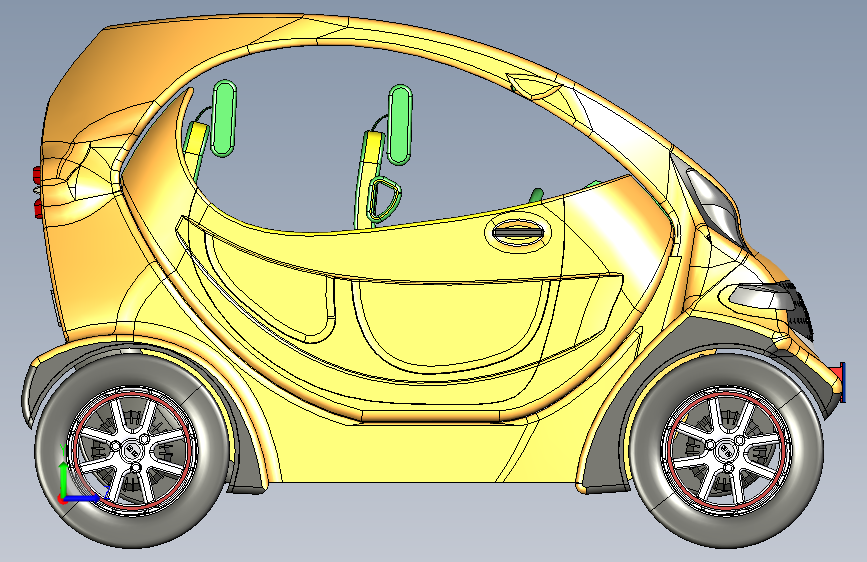This screenshot has height=562, width=867.
Task: Select the front wheel hub center
Action: tap(727, 452)
